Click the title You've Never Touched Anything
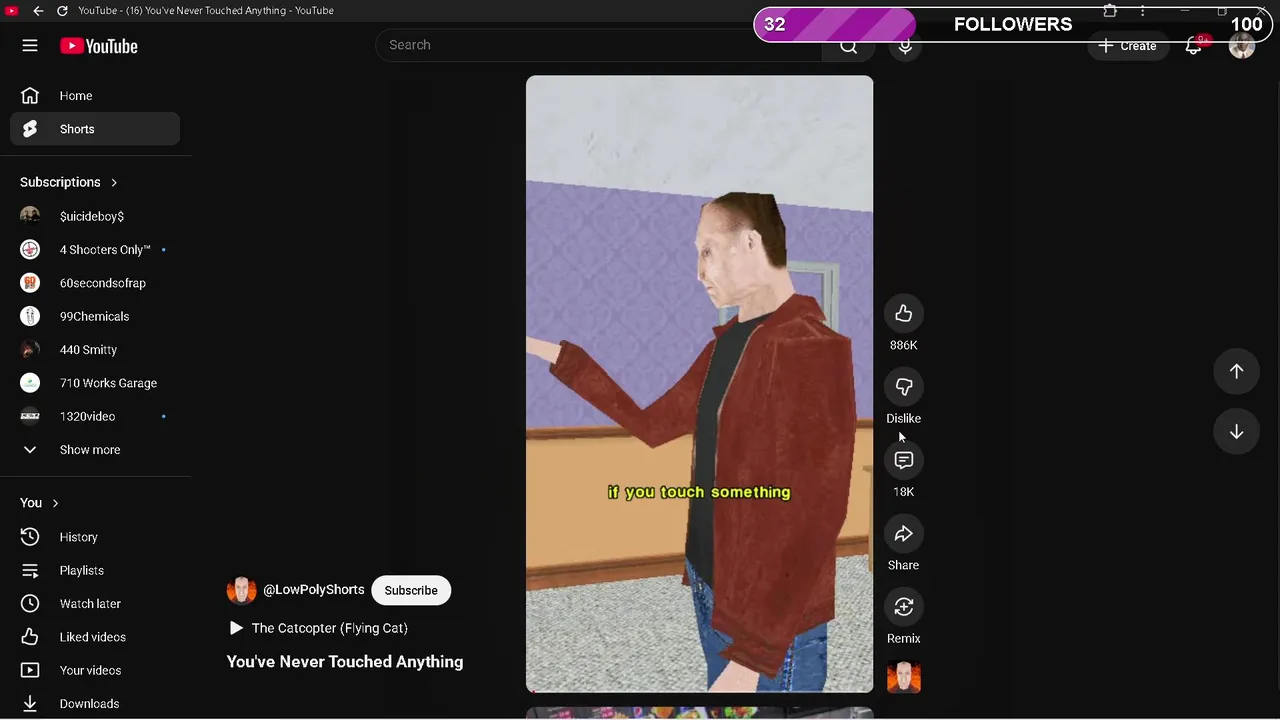 (345, 662)
